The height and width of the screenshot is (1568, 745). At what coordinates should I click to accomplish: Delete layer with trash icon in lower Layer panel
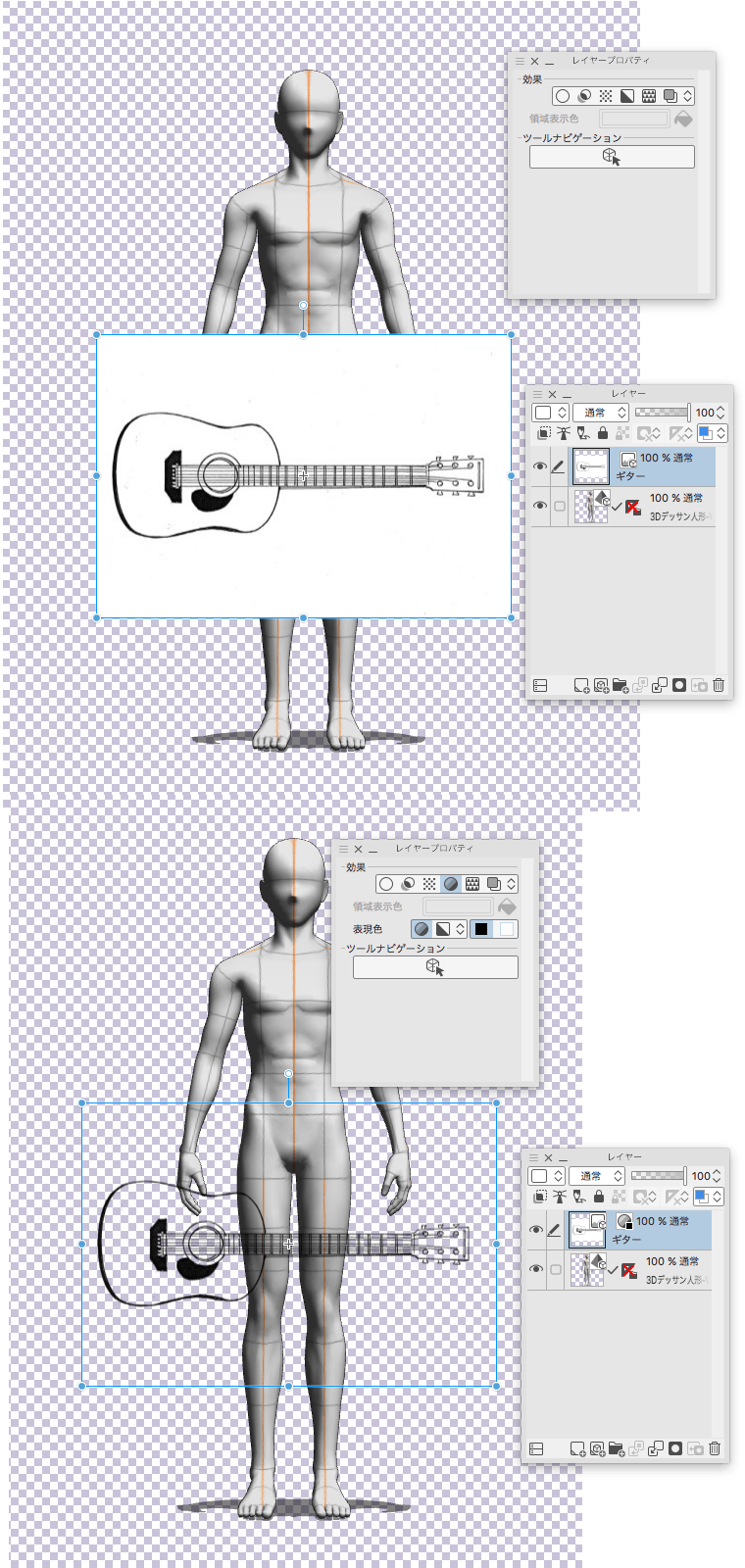click(715, 1448)
